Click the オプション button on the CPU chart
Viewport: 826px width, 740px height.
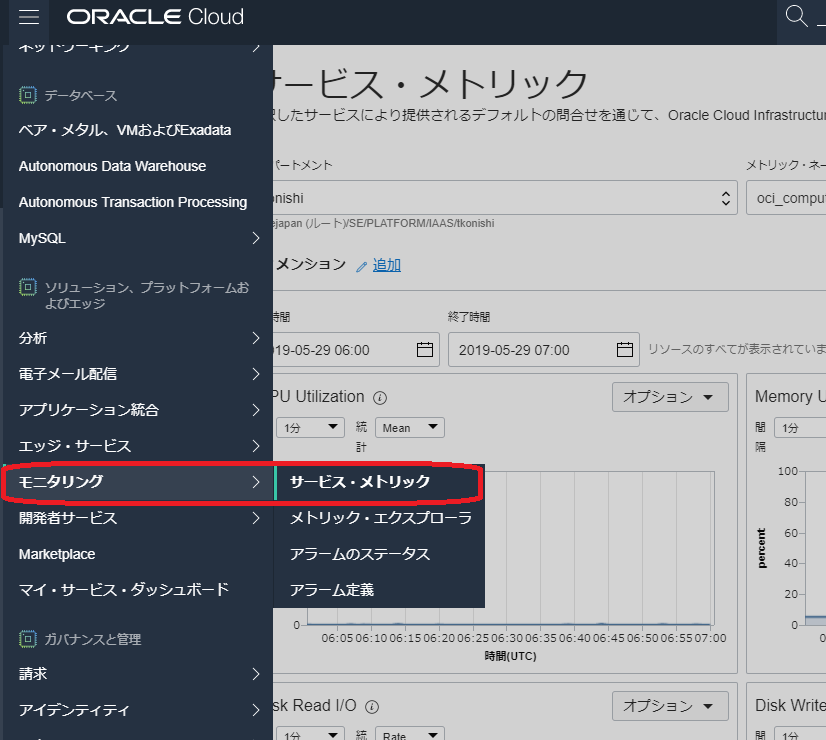coord(669,397)
